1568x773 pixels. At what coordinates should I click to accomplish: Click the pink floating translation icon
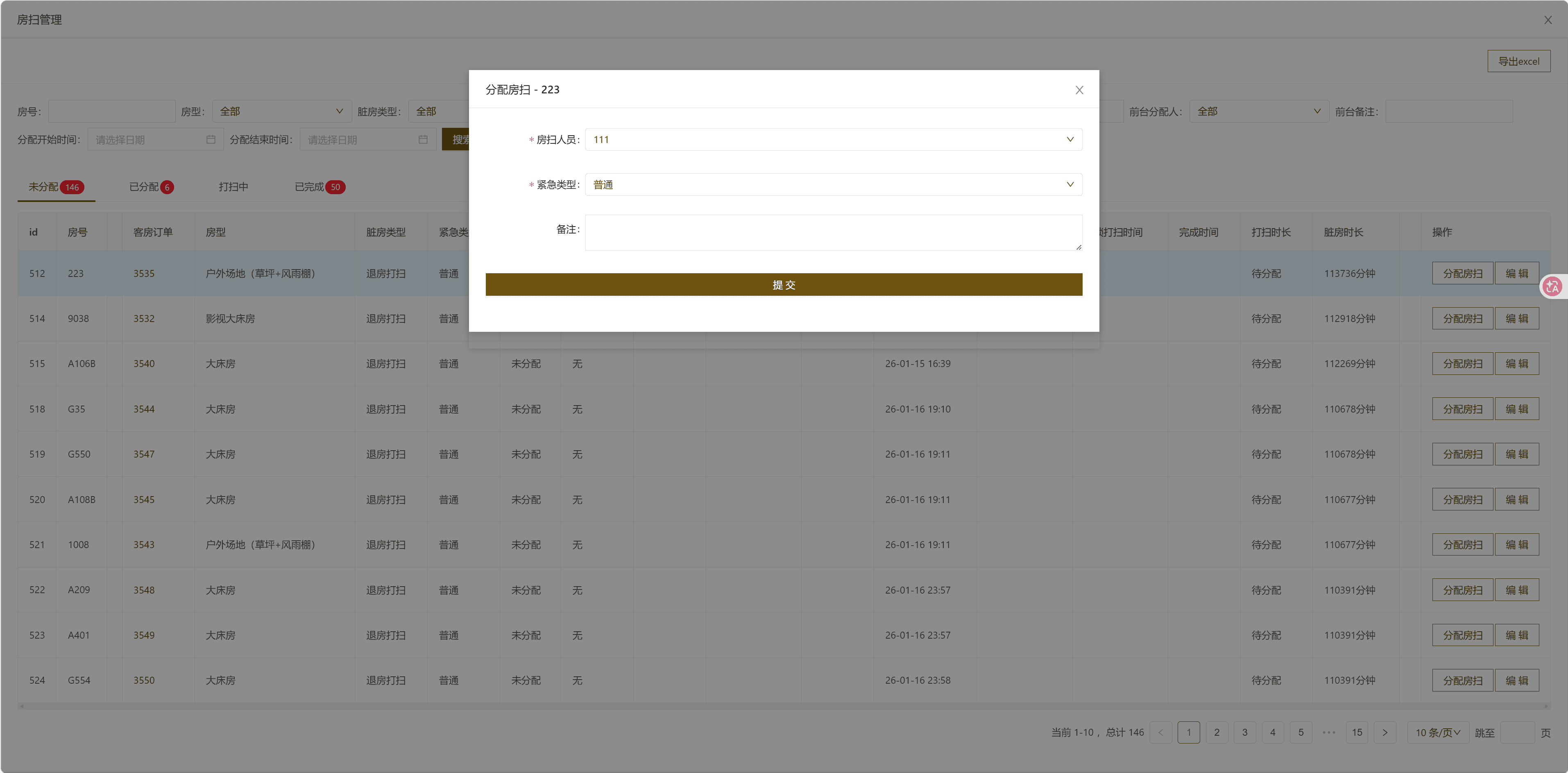click(1552, 286)
